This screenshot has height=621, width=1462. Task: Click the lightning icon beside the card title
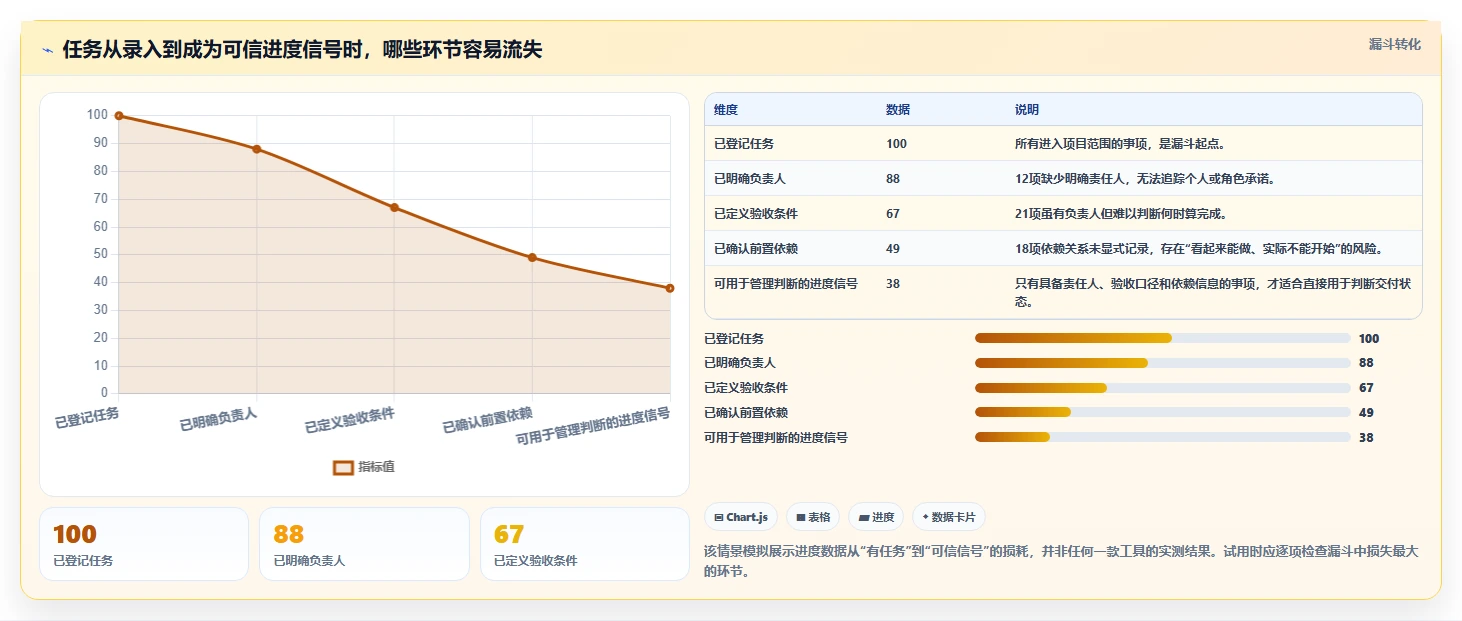[47, 50]
